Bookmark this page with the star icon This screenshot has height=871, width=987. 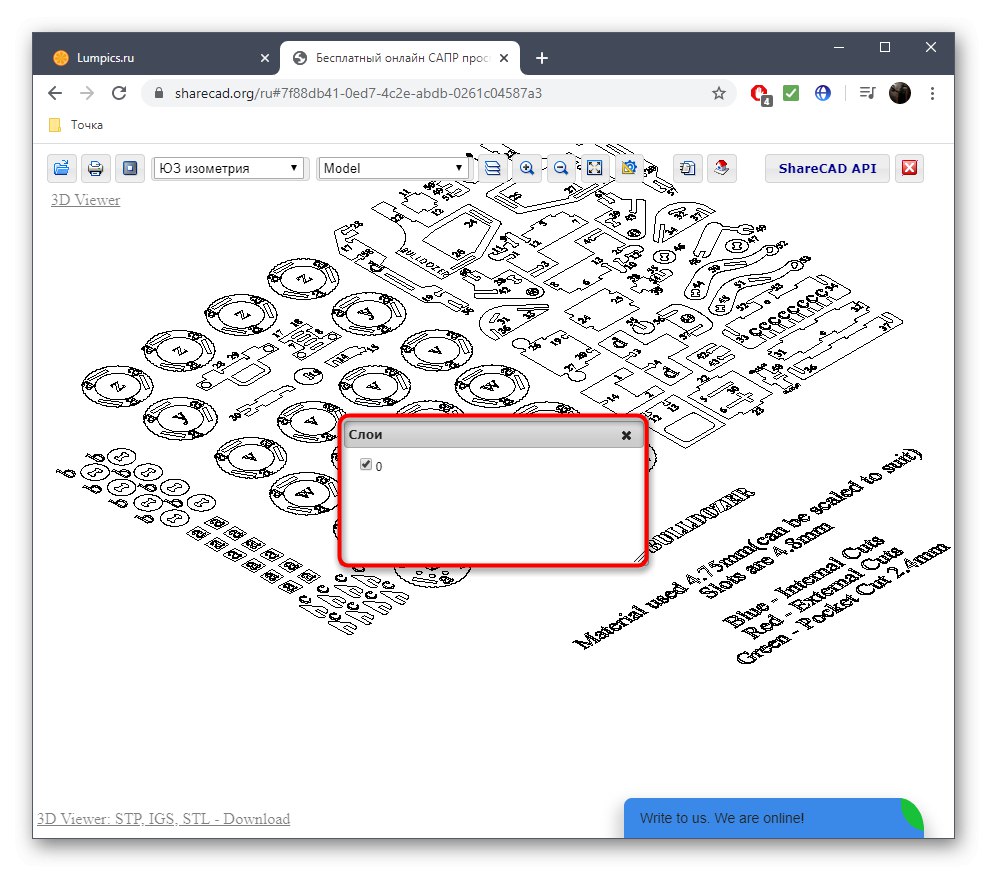pos(719,93)
